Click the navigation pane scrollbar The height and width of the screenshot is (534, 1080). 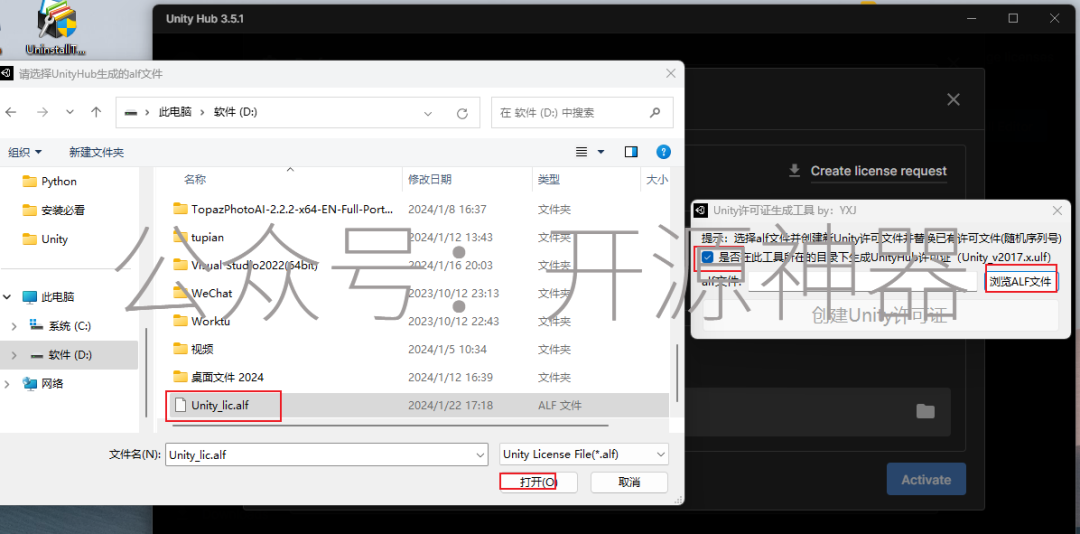[145, 372]
